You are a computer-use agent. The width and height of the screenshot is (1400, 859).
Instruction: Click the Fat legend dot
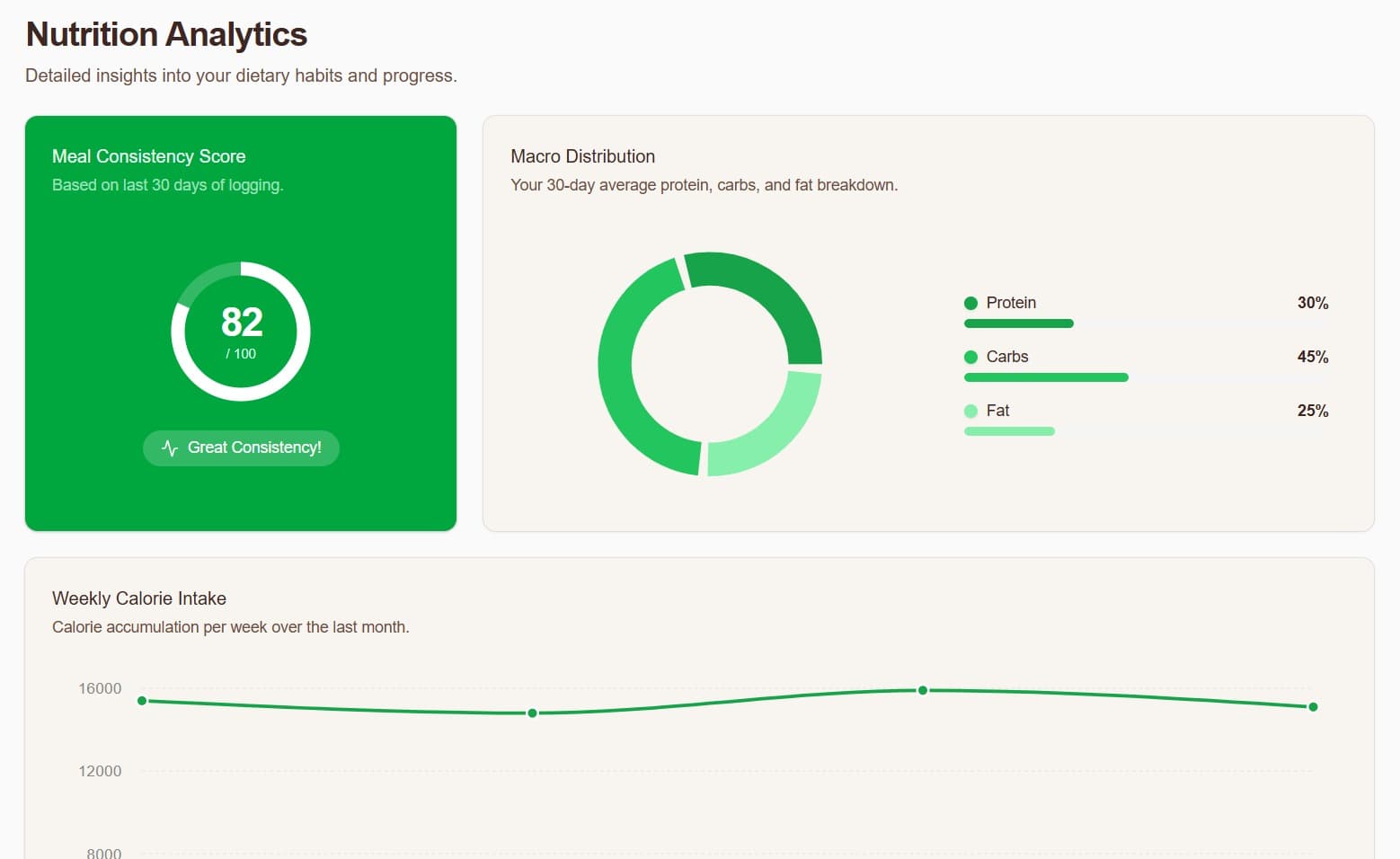970,411
